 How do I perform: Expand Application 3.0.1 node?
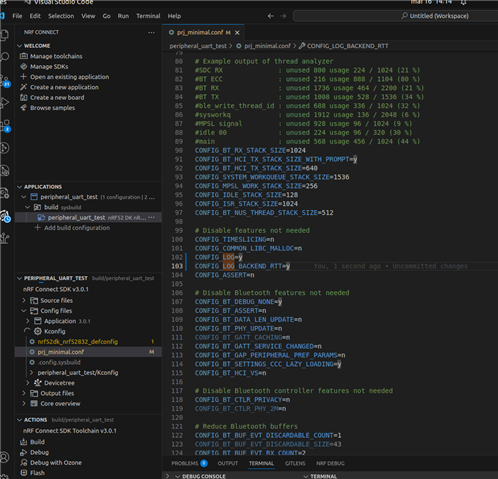(28, 321)
